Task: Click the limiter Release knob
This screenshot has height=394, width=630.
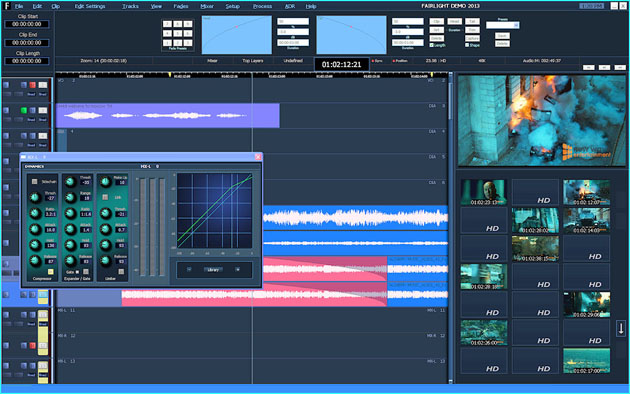Action: tap(105, 261)
